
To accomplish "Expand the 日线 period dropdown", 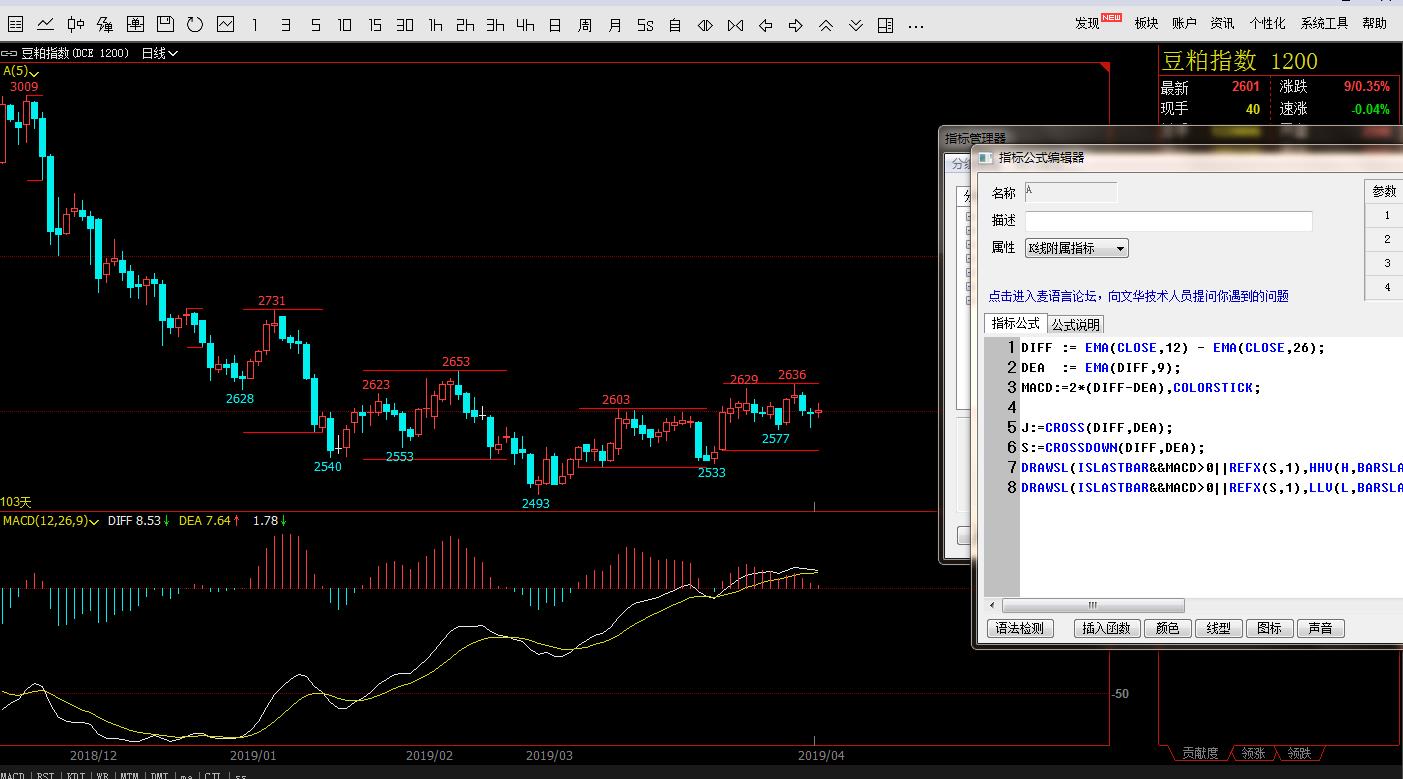I will point(160,53).
